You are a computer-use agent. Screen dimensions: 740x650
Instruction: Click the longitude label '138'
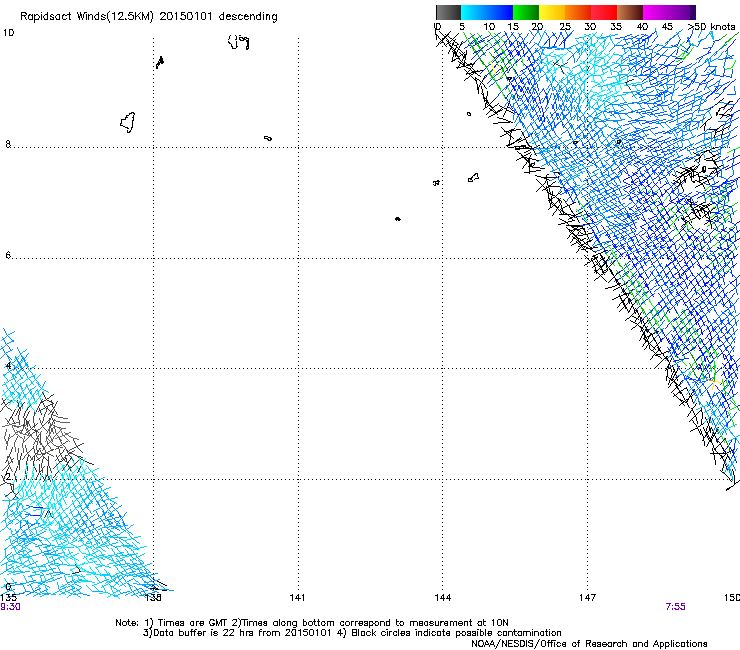coord(153,598)
